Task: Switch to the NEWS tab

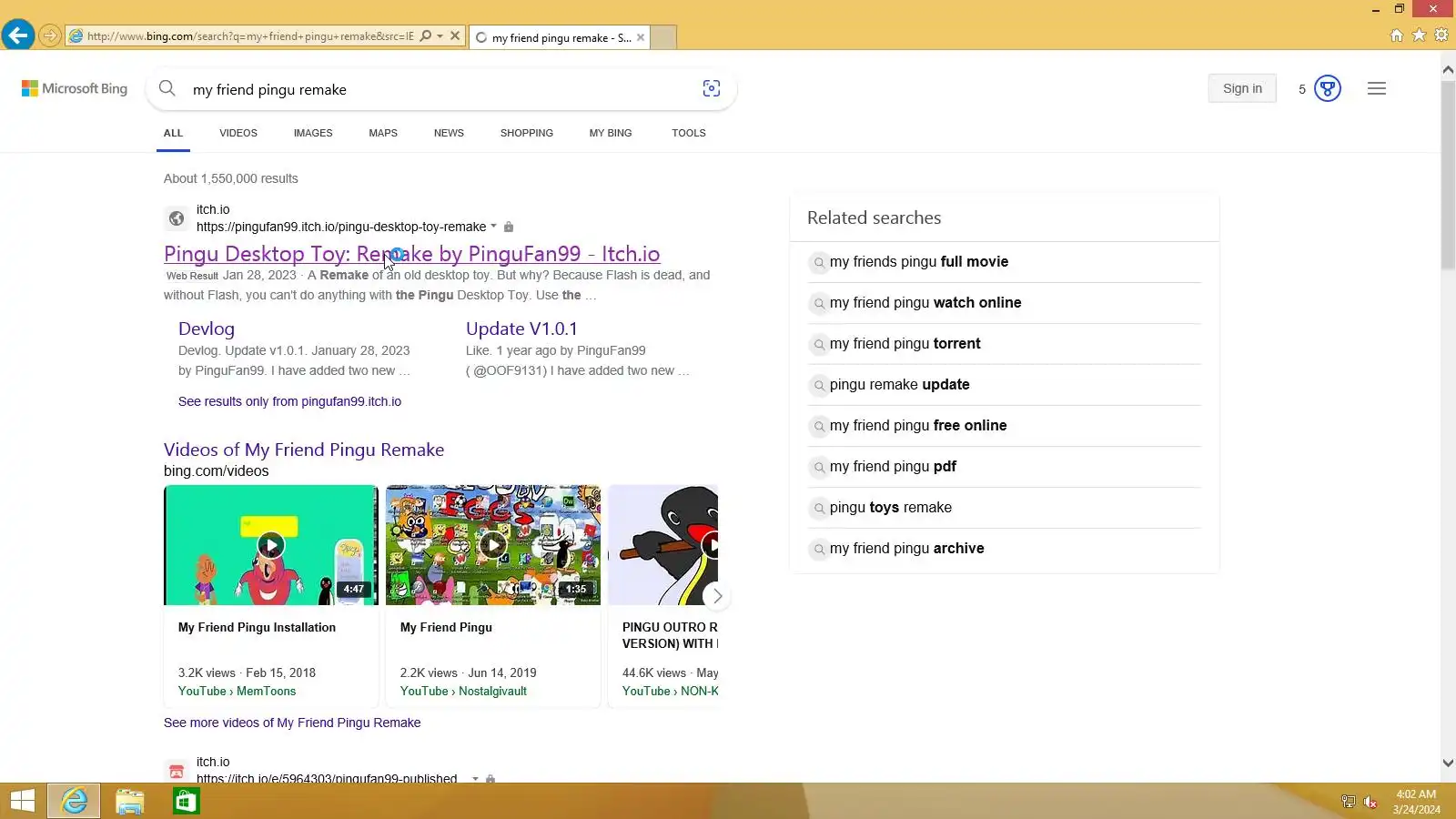Action: click(x=449, y=133)
